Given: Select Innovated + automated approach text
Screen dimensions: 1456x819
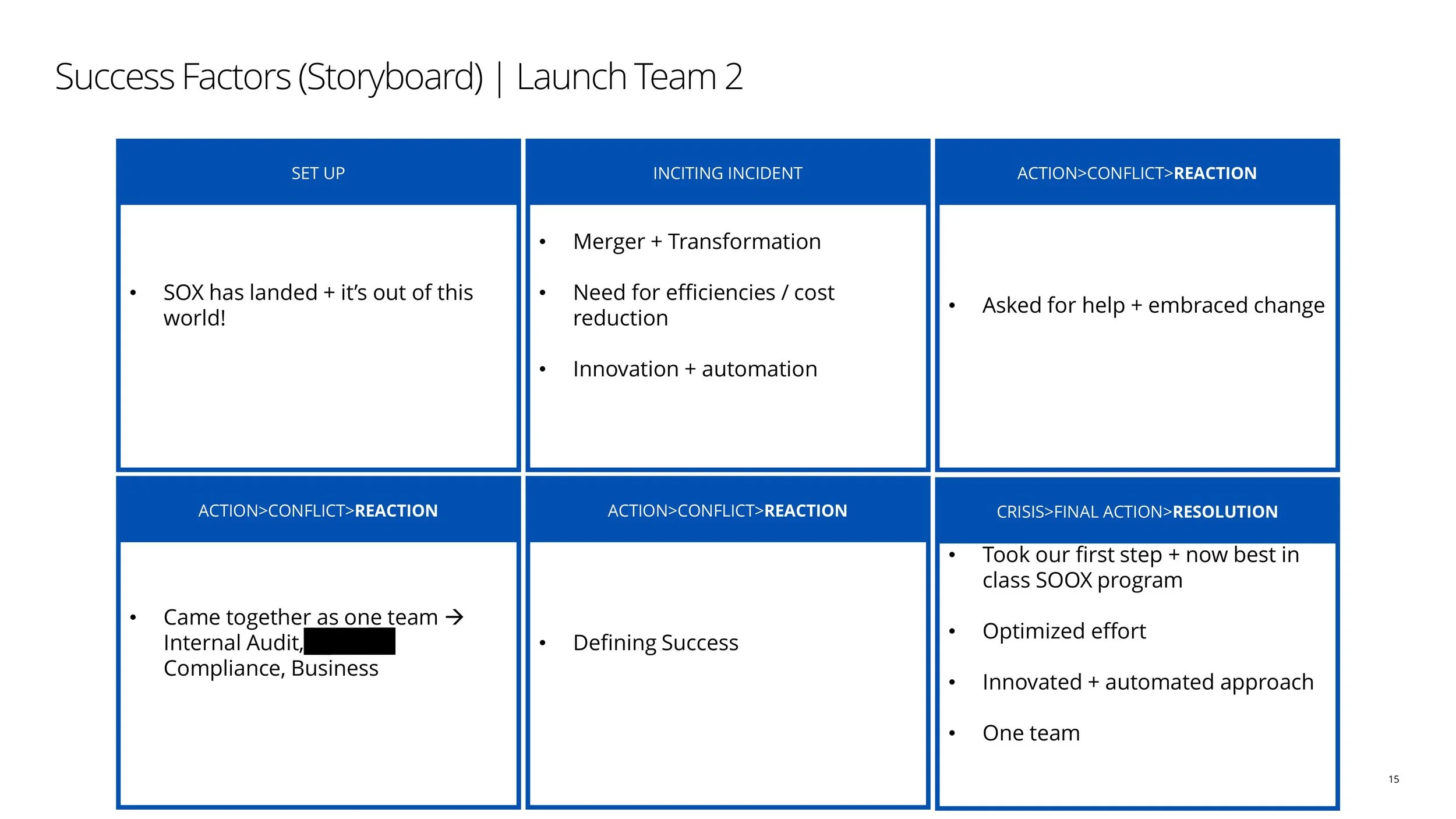Looking at the screenshot, I should (1147, 682).
